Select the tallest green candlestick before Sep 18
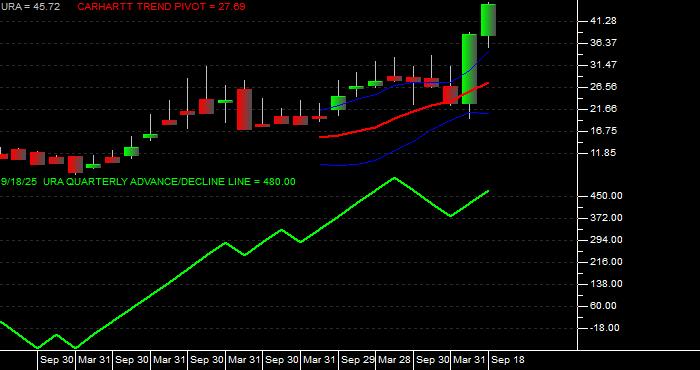700x370 pixels. 469,69
